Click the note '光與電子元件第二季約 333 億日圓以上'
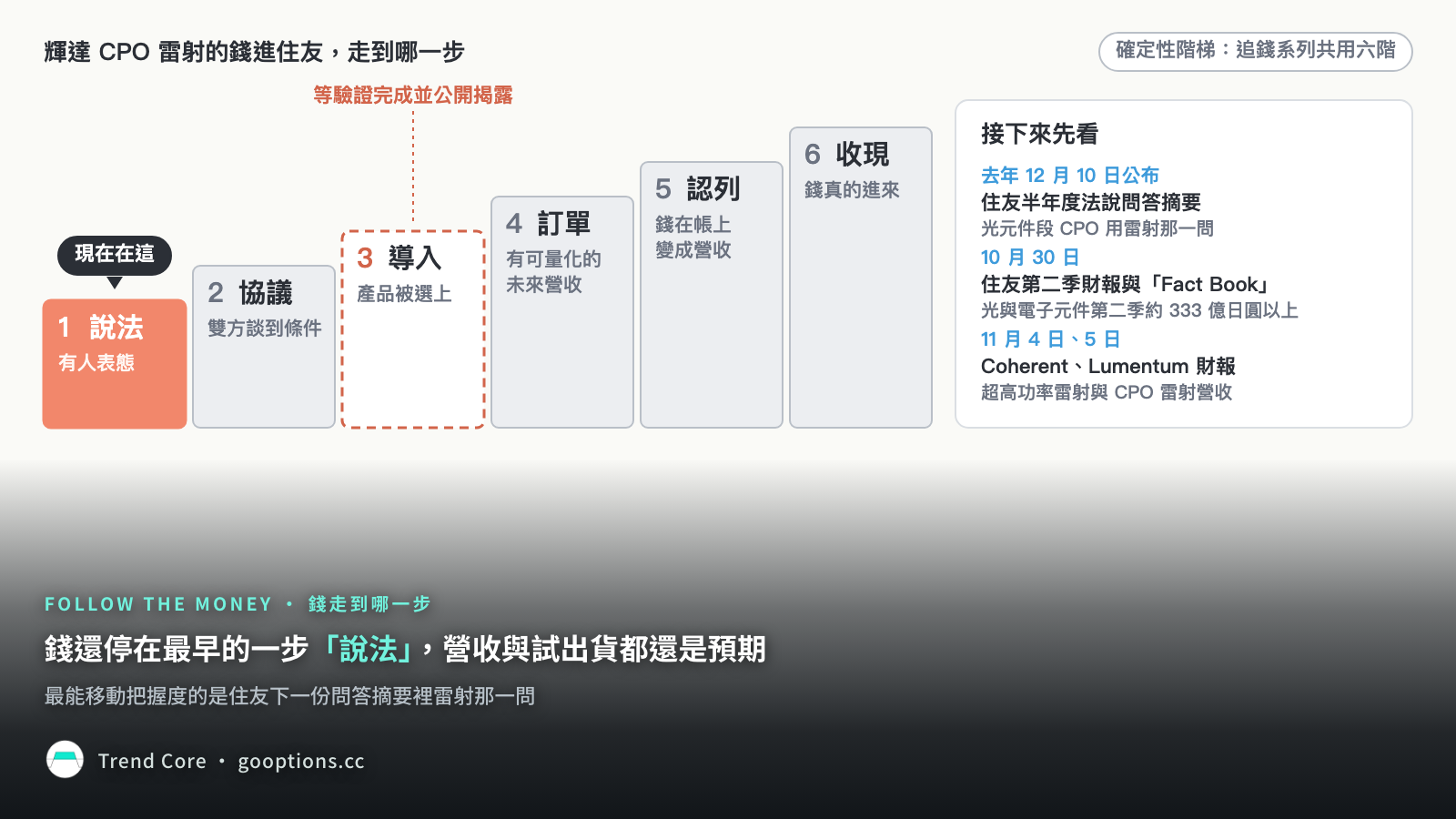The height and width of the screenshot is (819, 1456). tap(1139, 310)
